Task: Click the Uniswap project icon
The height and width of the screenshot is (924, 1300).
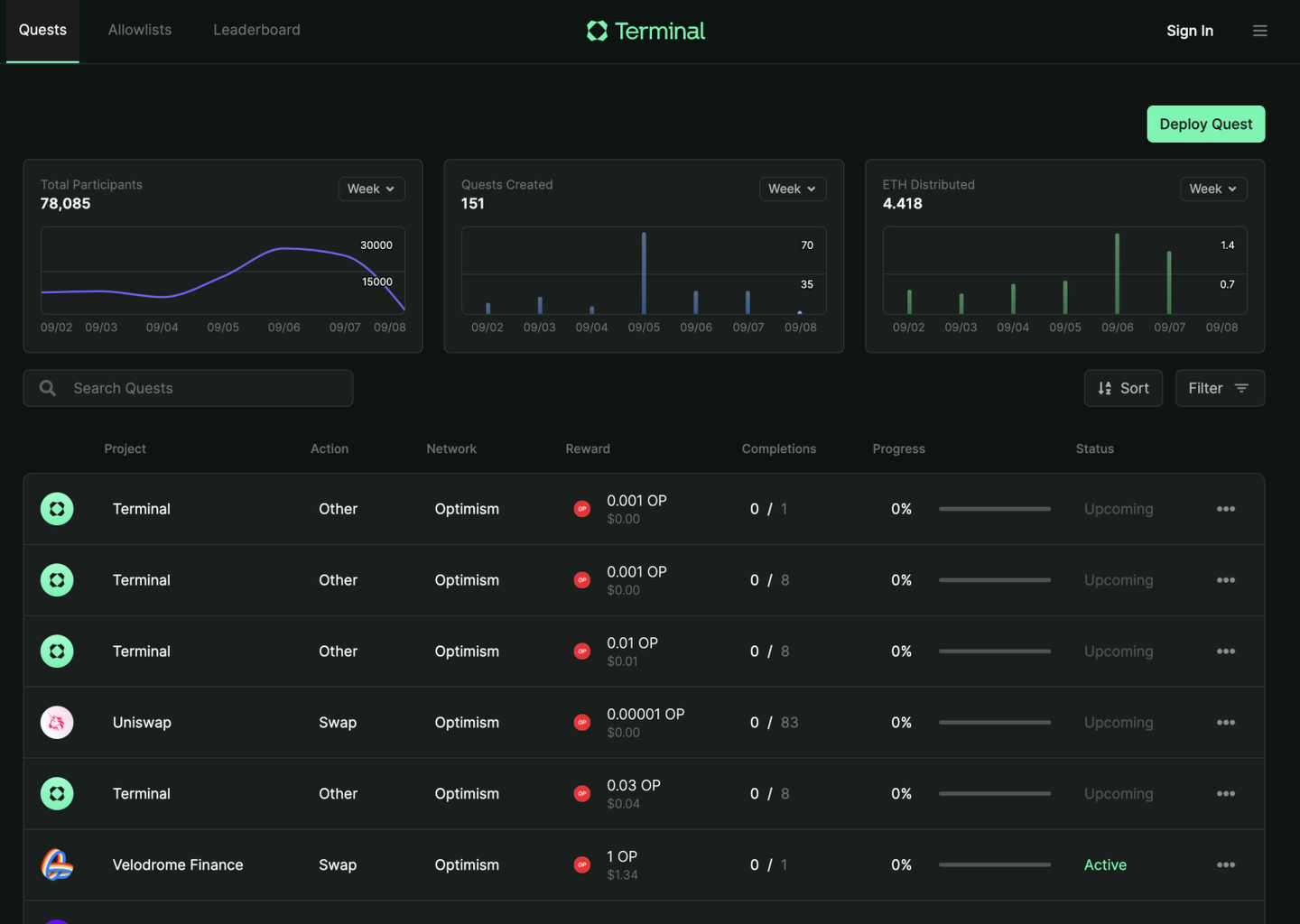Action: pos(57,723)
